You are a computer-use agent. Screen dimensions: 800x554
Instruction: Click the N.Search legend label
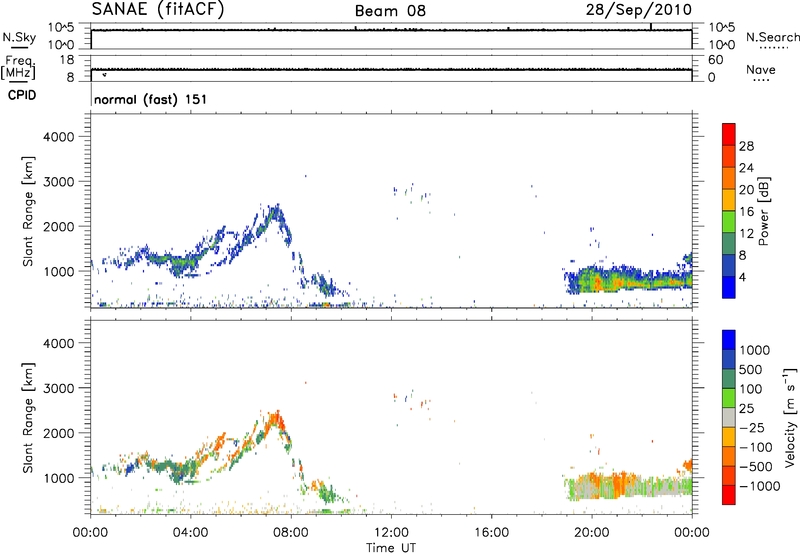(x=773, y=37)
